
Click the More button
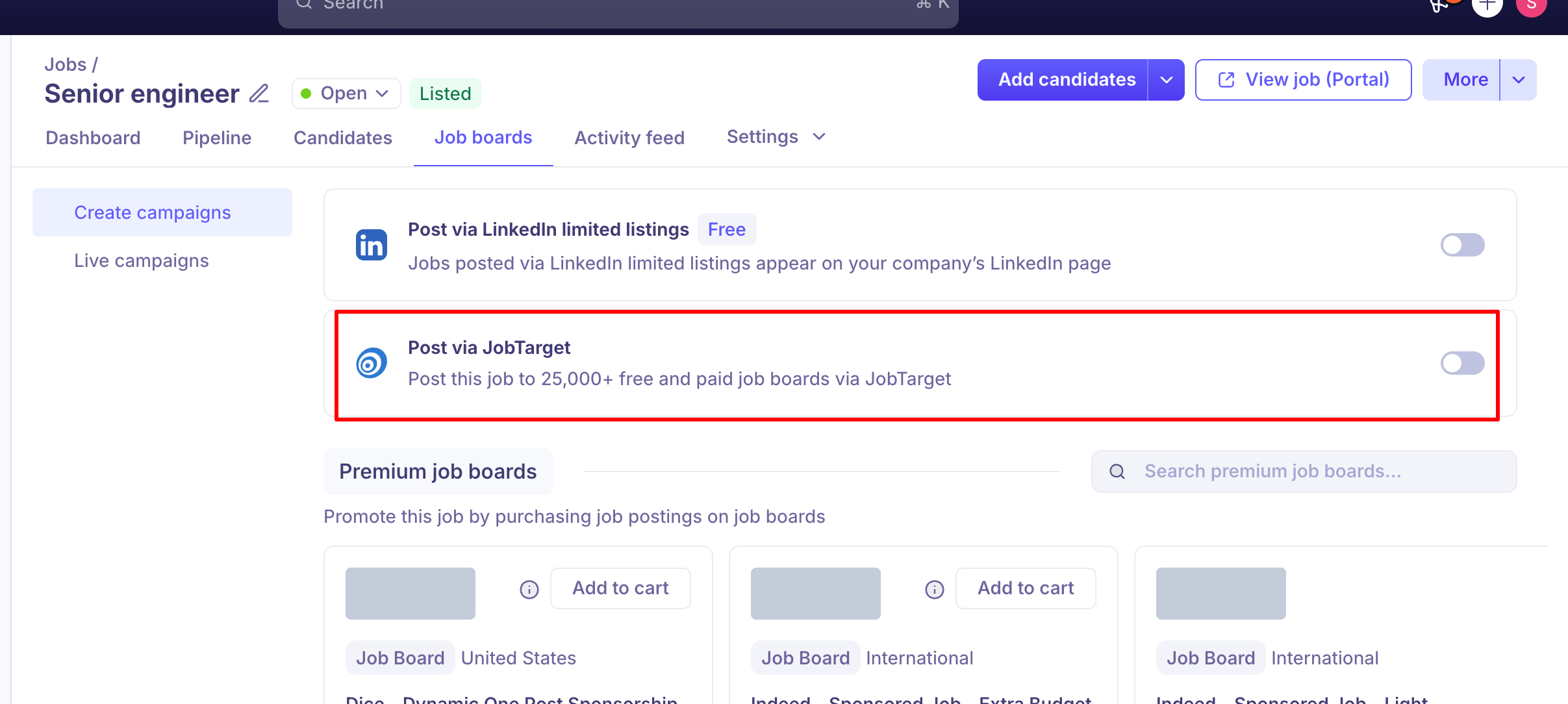[x=1461, y=80]
